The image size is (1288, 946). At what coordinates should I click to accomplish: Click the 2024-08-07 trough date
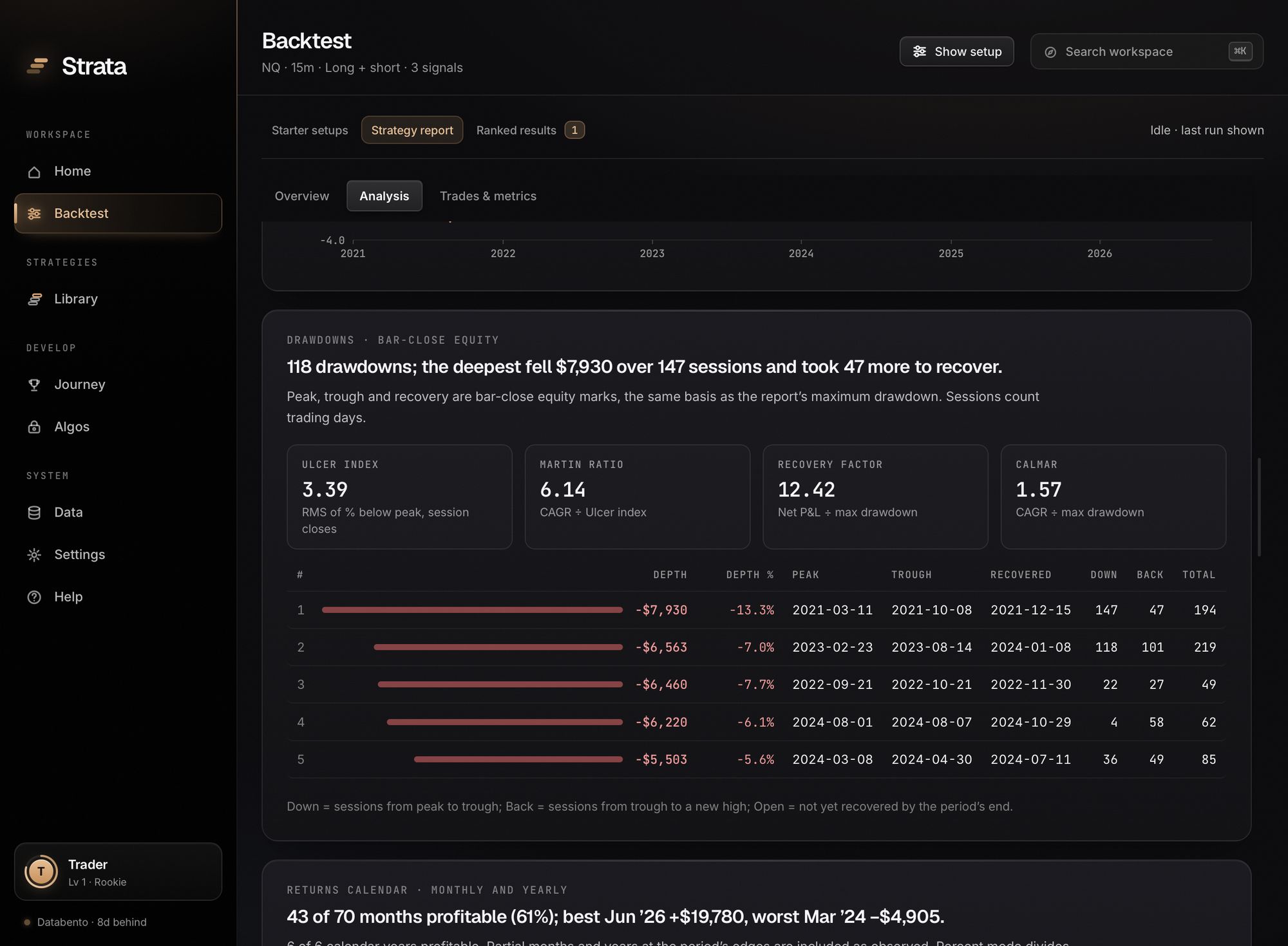[932, 723]
